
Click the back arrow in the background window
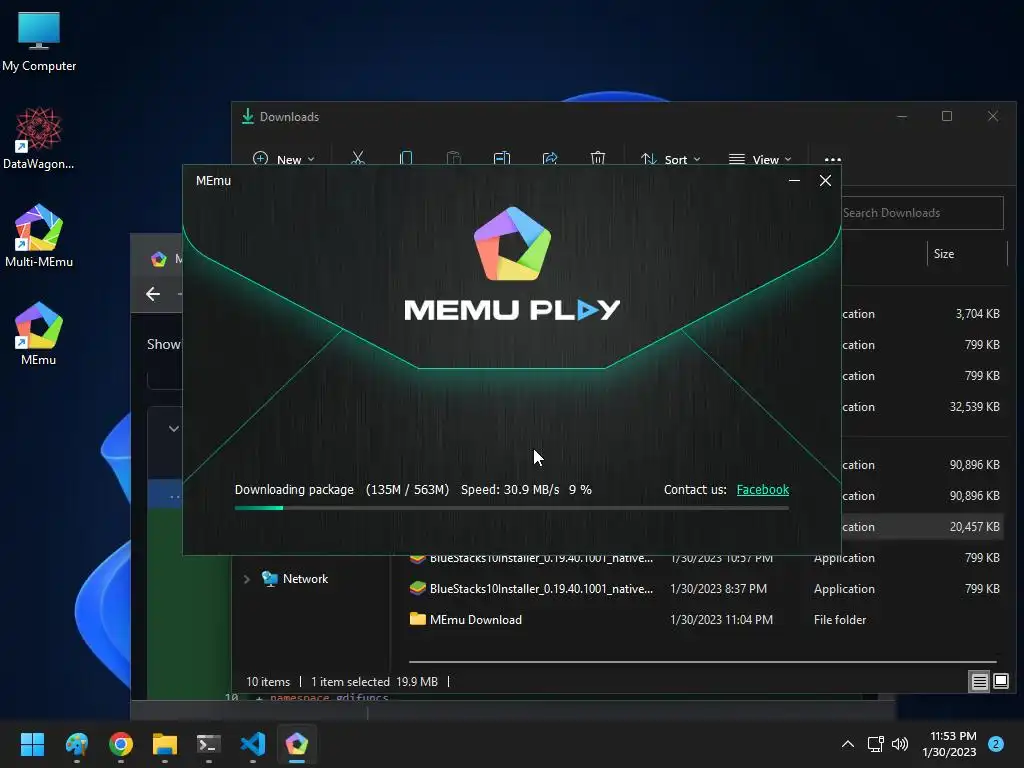click(x=153, y=295)
